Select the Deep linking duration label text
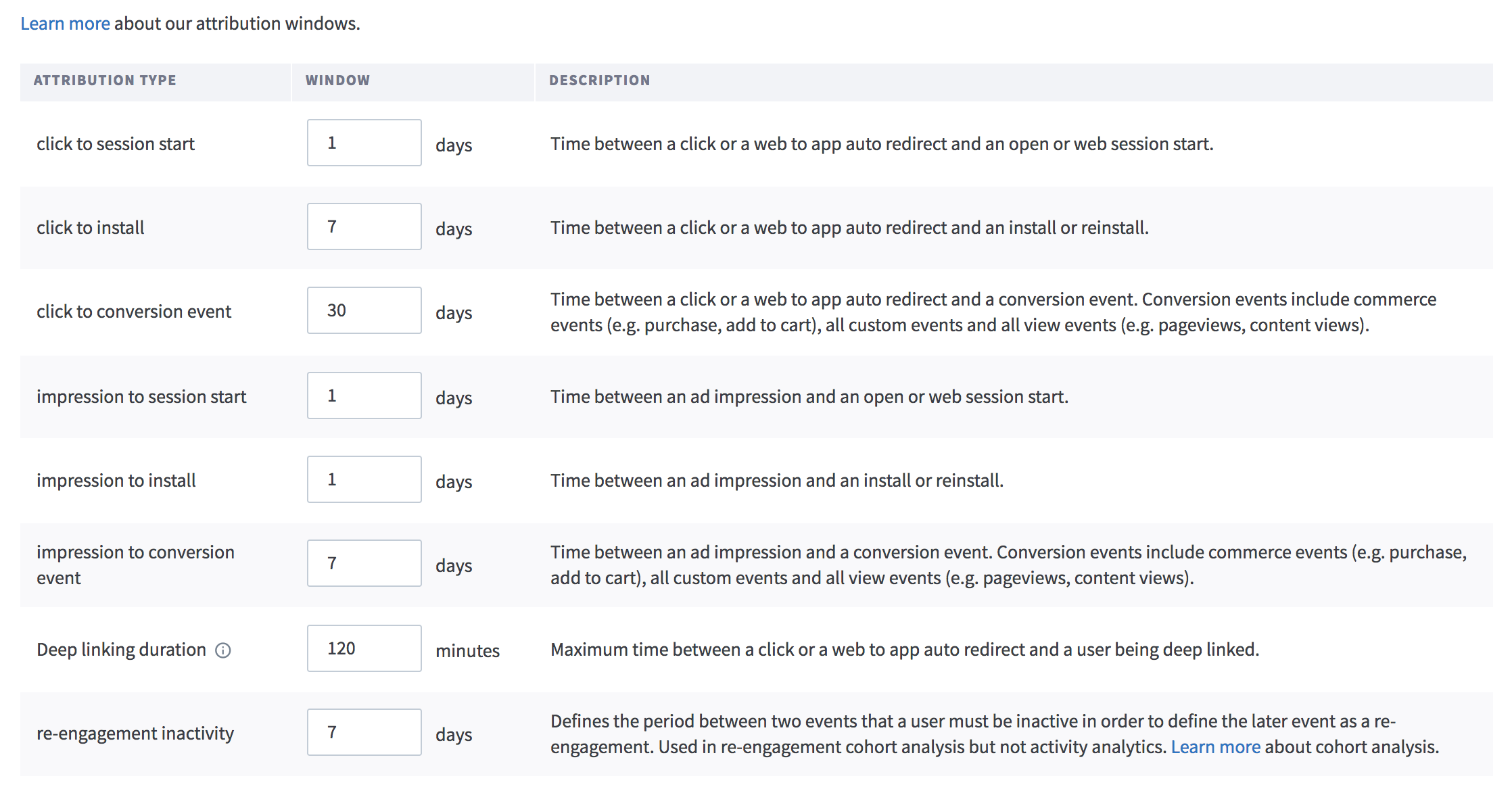This screenshot has width=1512, height=791. click(x=121, y=650)
